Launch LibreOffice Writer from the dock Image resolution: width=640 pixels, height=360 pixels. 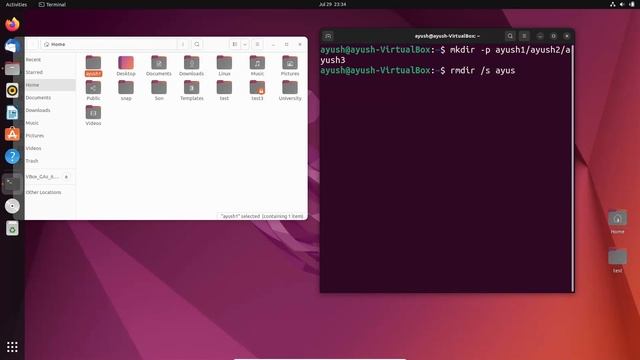(12, 112)
